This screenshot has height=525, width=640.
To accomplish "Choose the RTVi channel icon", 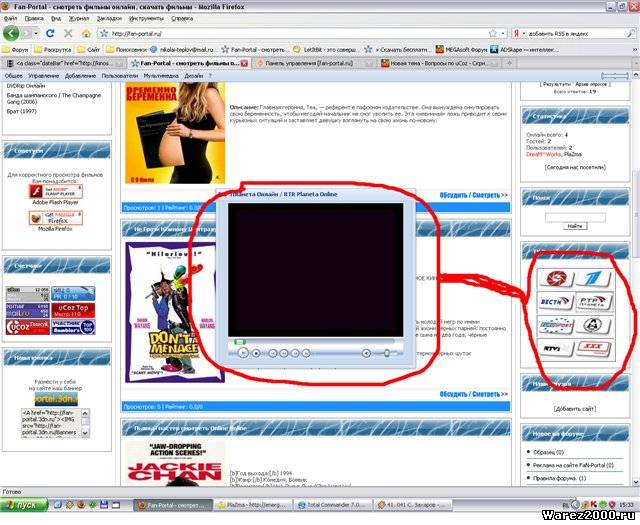I will [557, 346].
